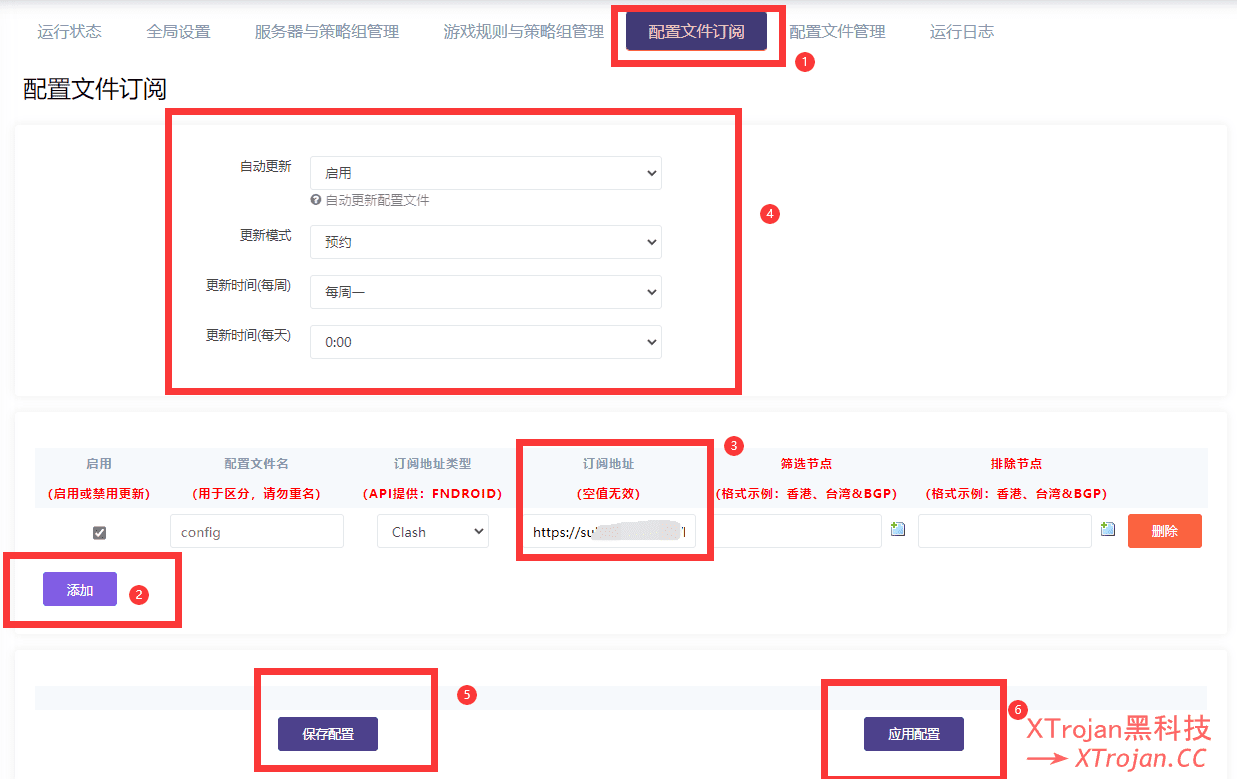Click the 筛选节点 column header
This screenshot has height=779, width=1237.
coord(806,464)
